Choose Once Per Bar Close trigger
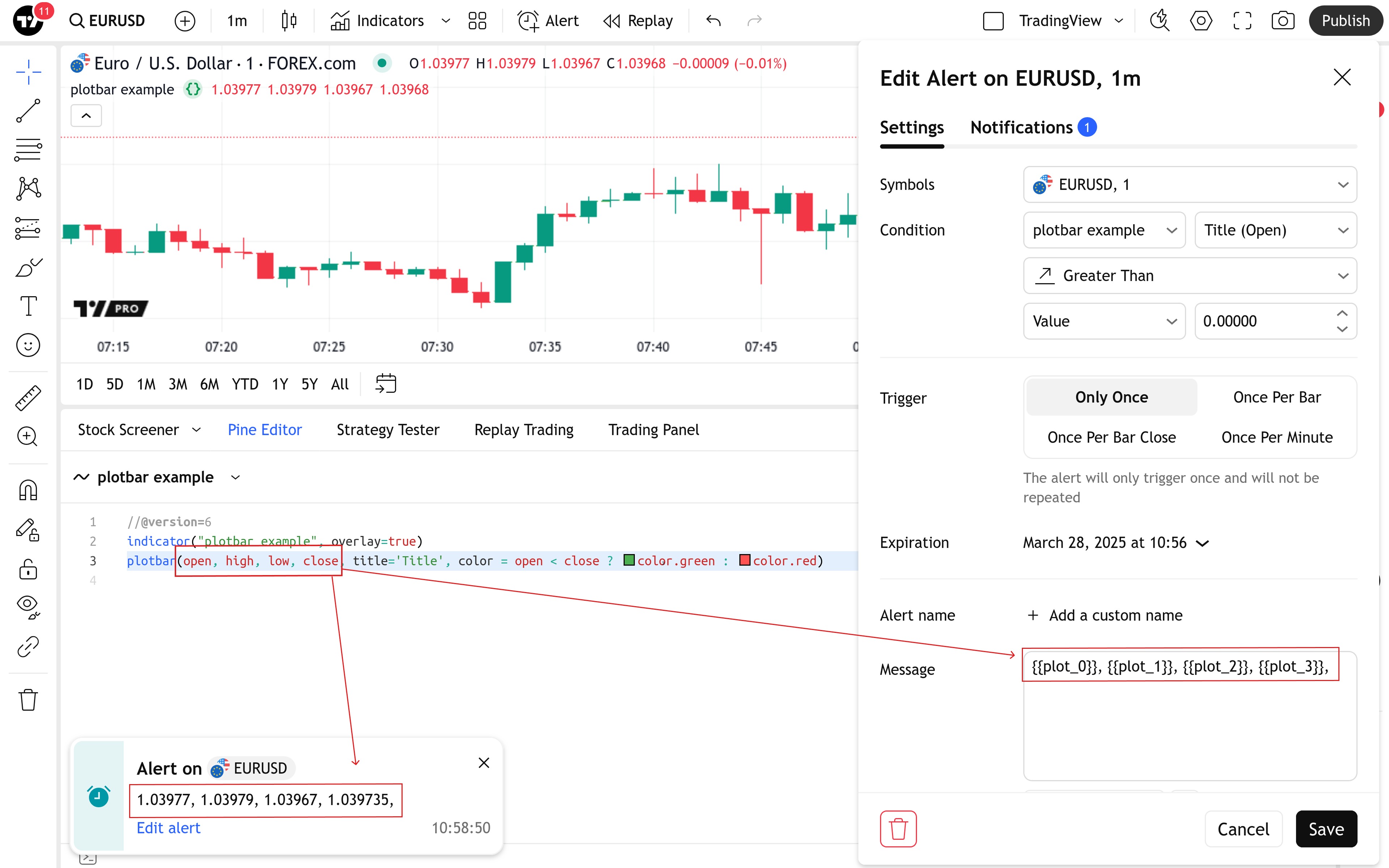The image size is (1389, 868). (1111, 438)
